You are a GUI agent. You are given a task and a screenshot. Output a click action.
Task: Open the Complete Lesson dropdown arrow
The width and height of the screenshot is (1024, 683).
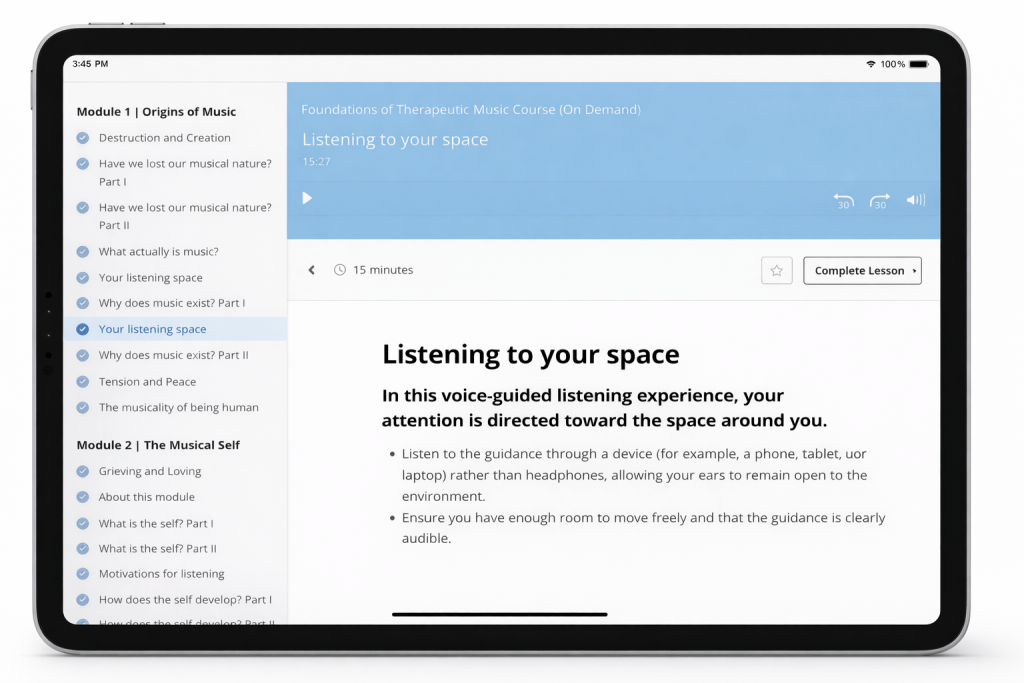coord(915,271)
